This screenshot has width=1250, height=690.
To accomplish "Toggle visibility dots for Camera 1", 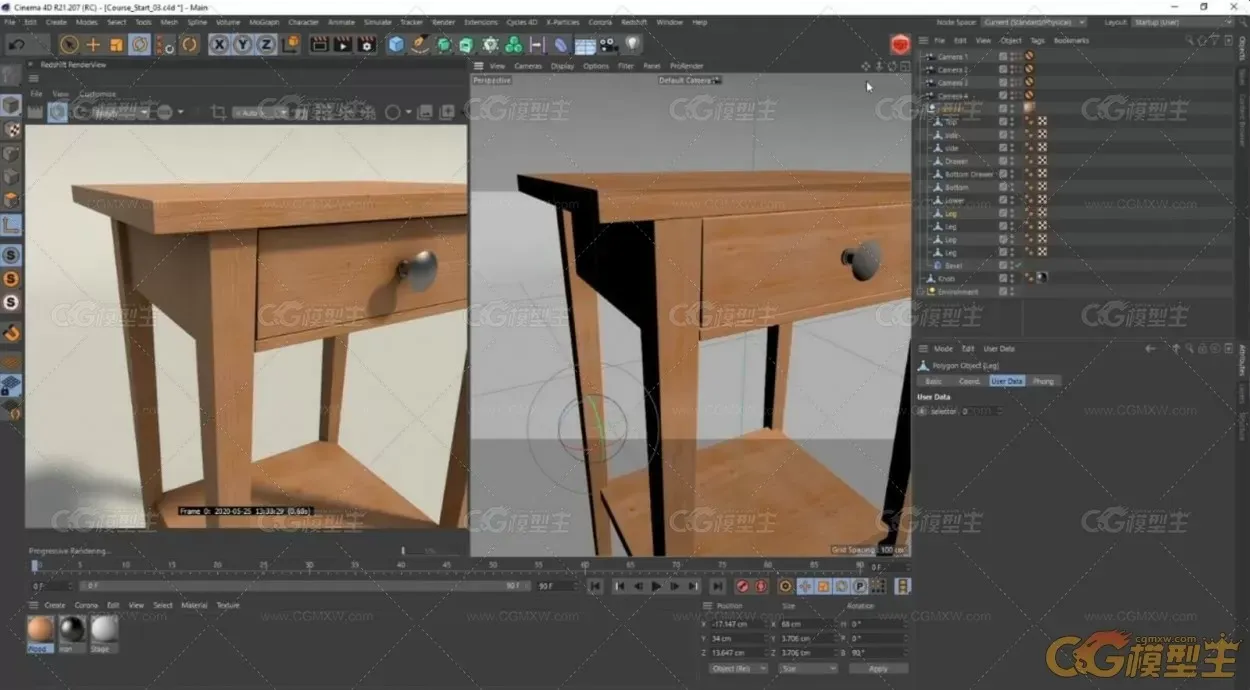I will [1013, 57].
